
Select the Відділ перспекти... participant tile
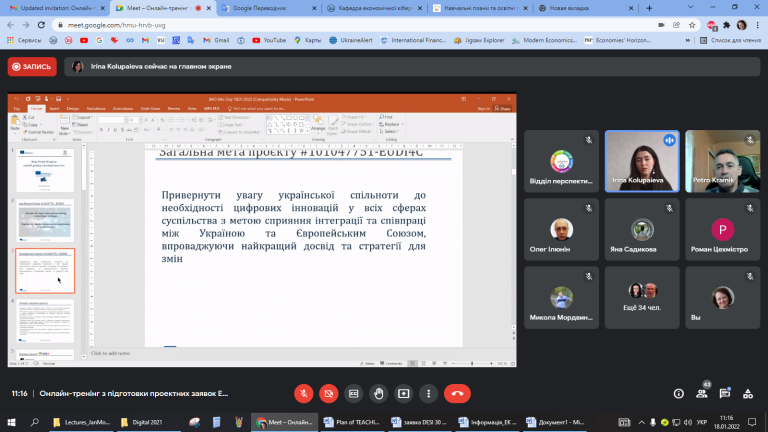[x=561, y=161]
